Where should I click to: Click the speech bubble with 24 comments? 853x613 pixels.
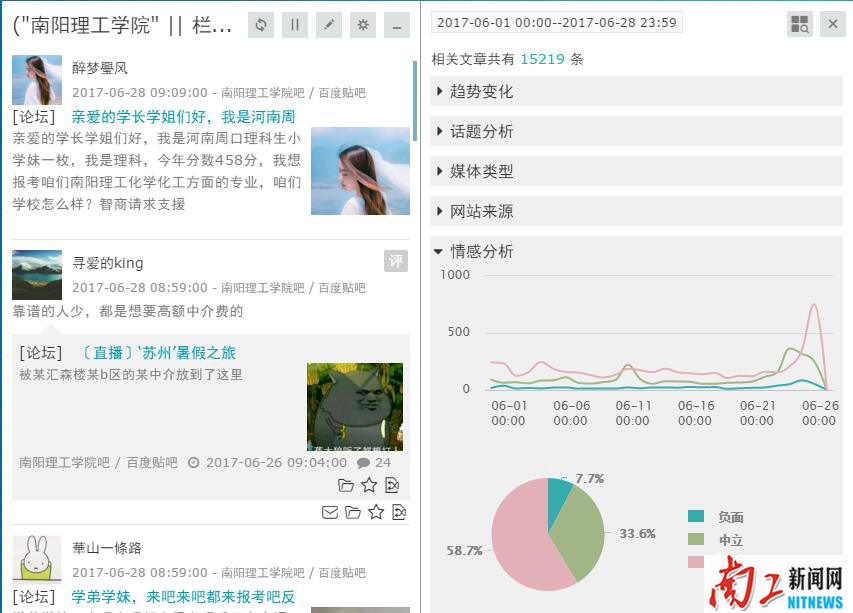(364, 462)
